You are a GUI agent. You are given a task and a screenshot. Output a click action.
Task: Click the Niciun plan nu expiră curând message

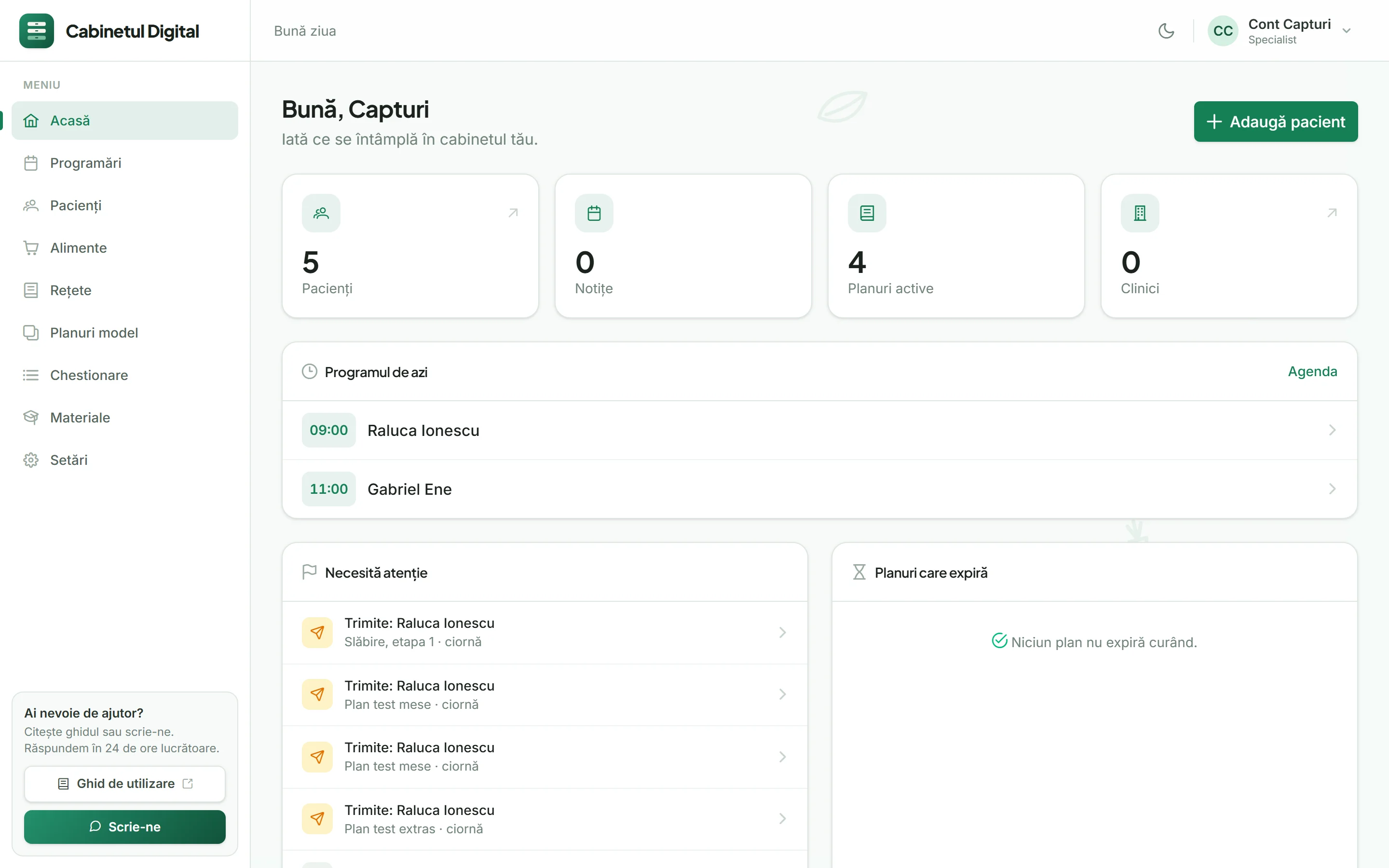[x=1104, y=642]
